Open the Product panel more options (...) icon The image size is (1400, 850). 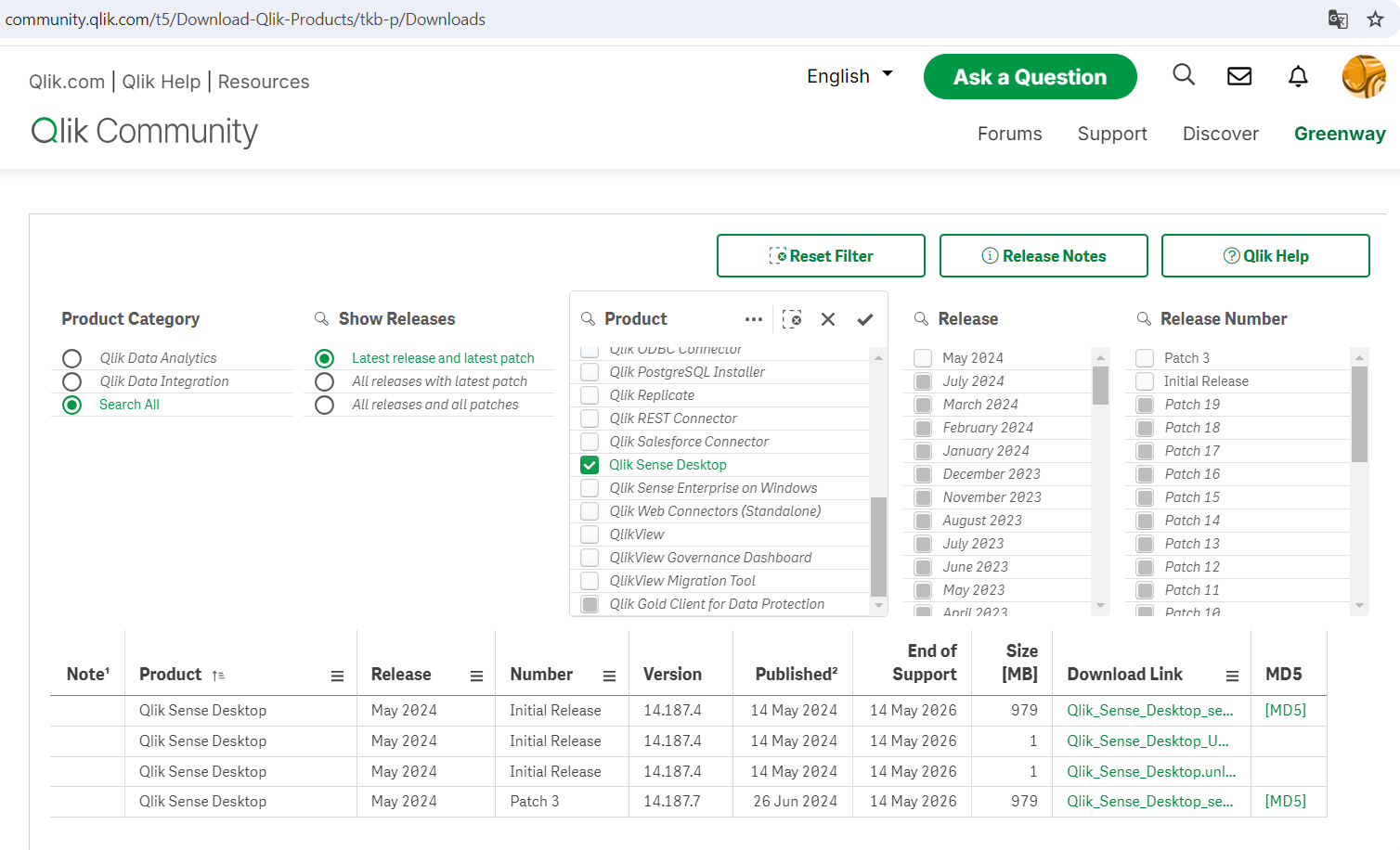coord(754,318)
